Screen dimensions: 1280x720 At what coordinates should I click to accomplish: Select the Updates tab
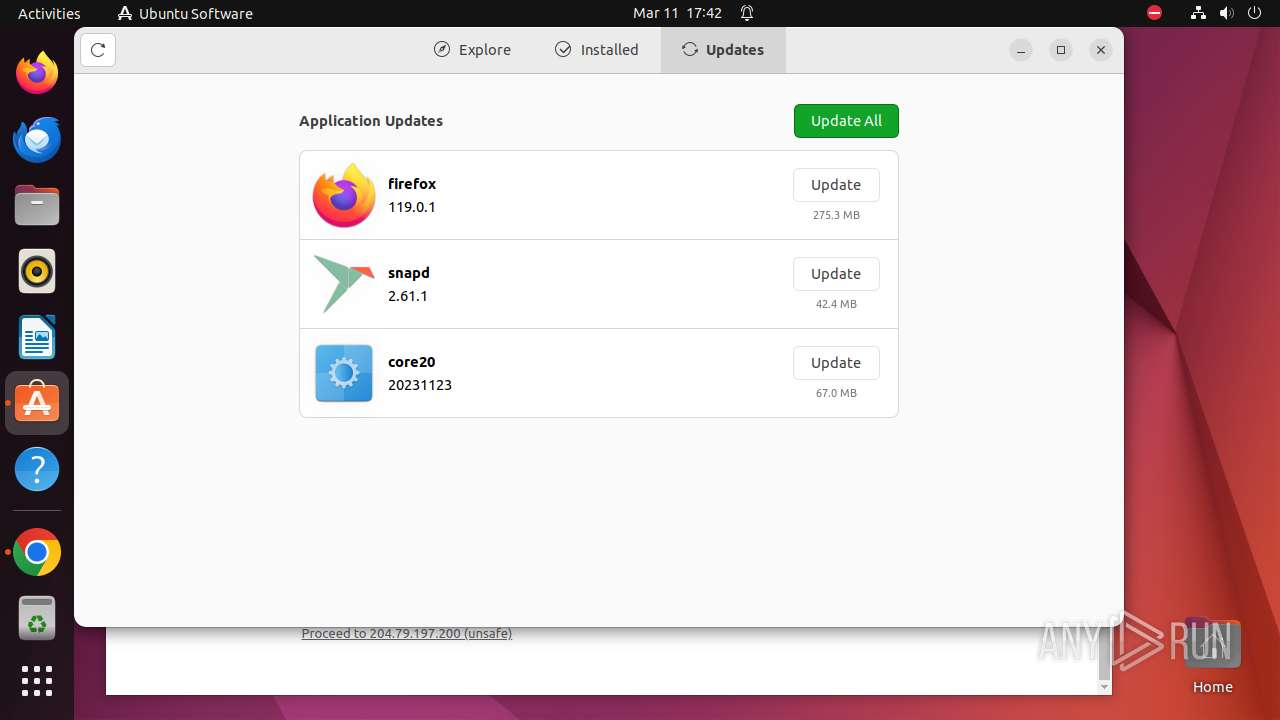(723, 50)
